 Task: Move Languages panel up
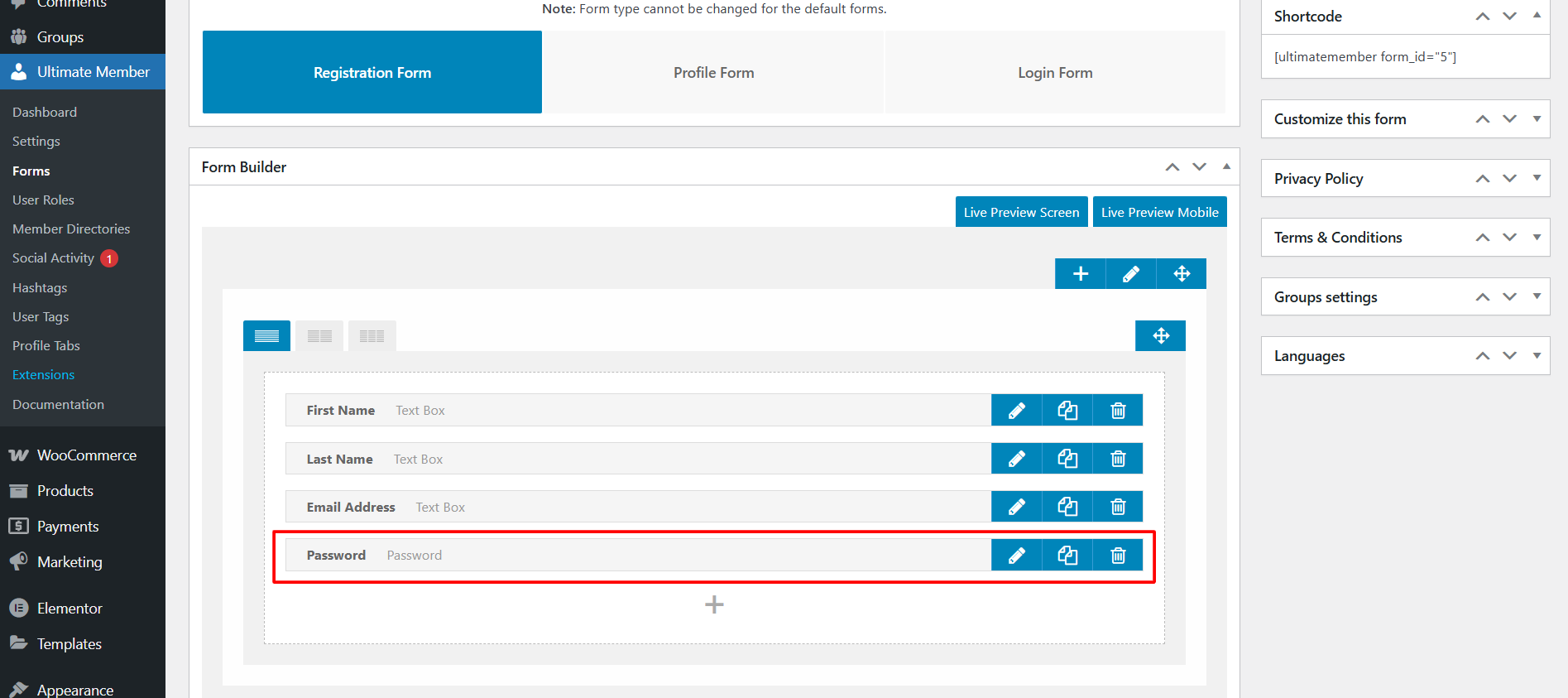pyautogui.click(x=1483, y=356)
